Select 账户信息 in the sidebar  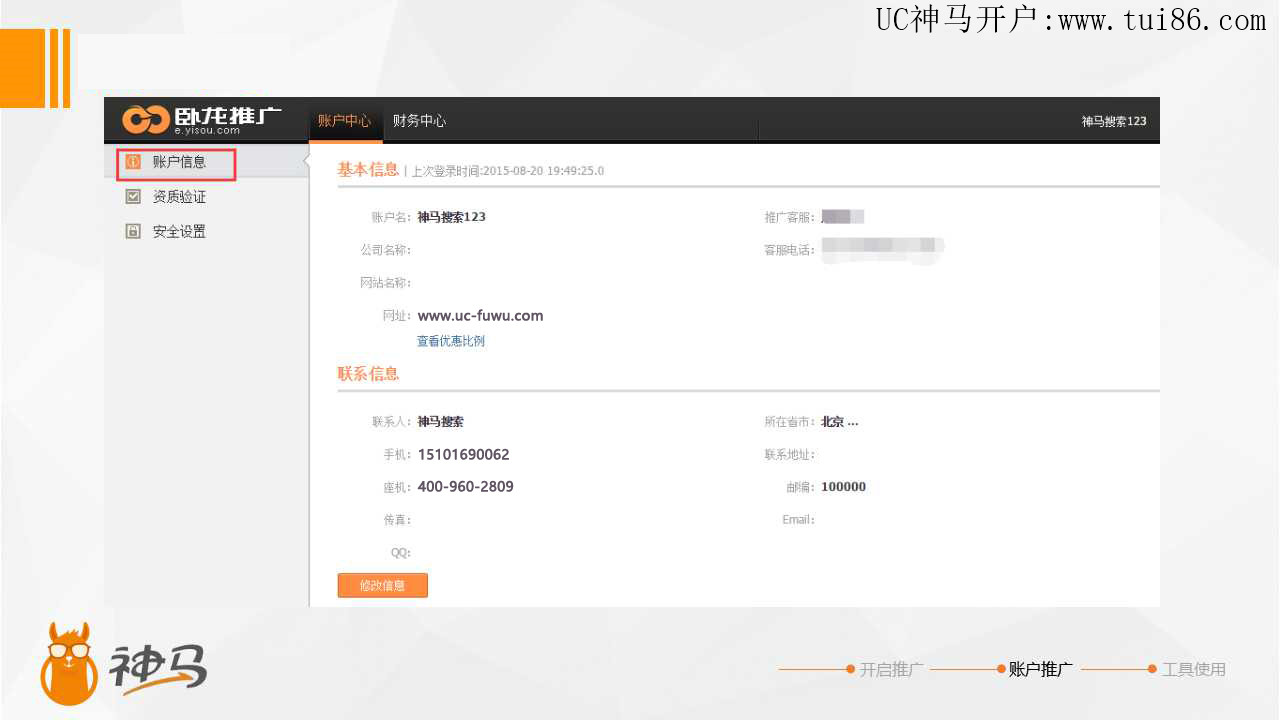179,162
